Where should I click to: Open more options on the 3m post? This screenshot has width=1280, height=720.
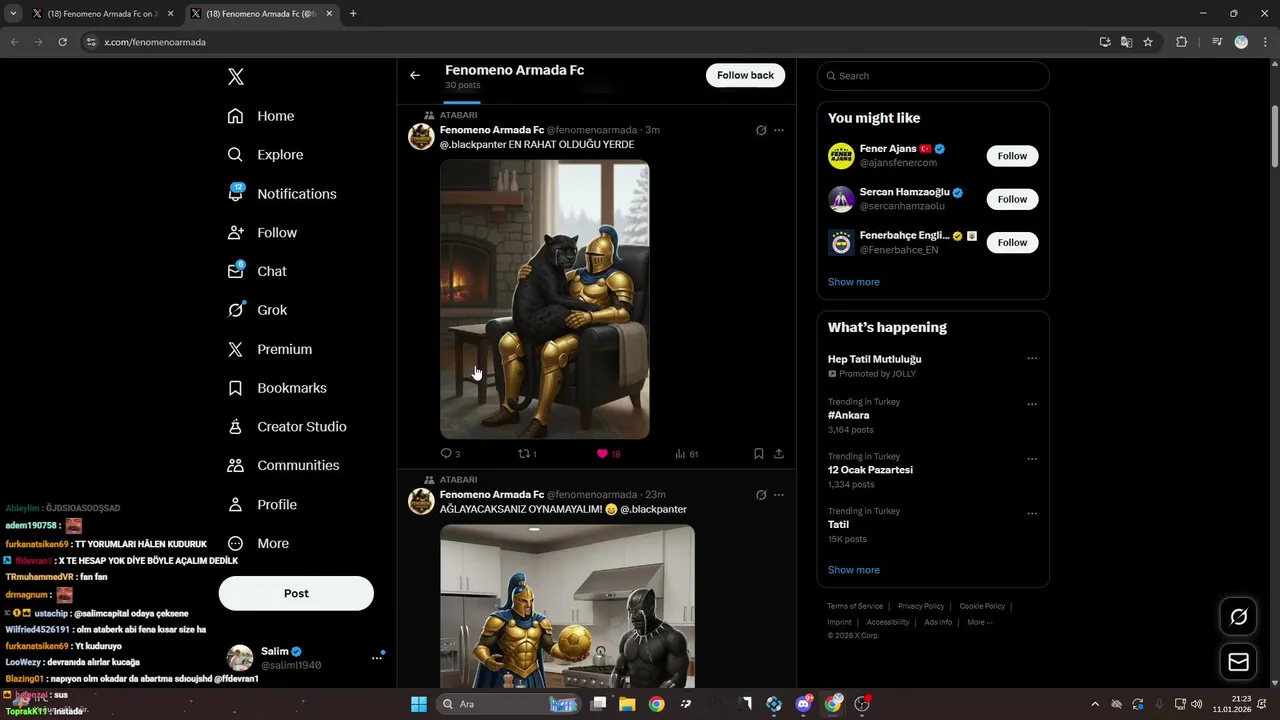(779, 130)
